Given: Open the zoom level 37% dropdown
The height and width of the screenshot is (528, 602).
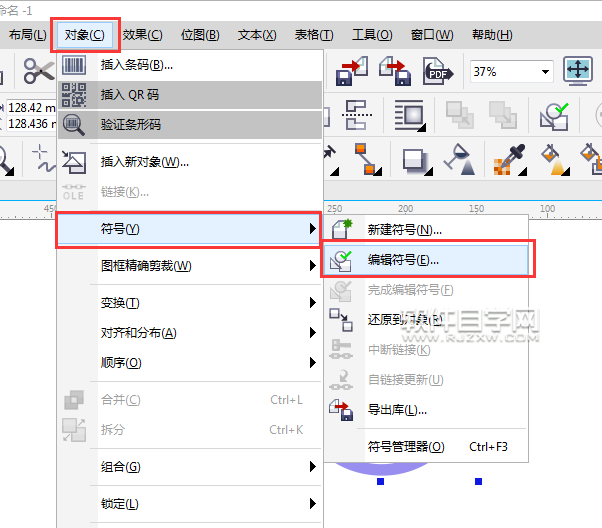Looking at the screenshot, I should (545, 71).
